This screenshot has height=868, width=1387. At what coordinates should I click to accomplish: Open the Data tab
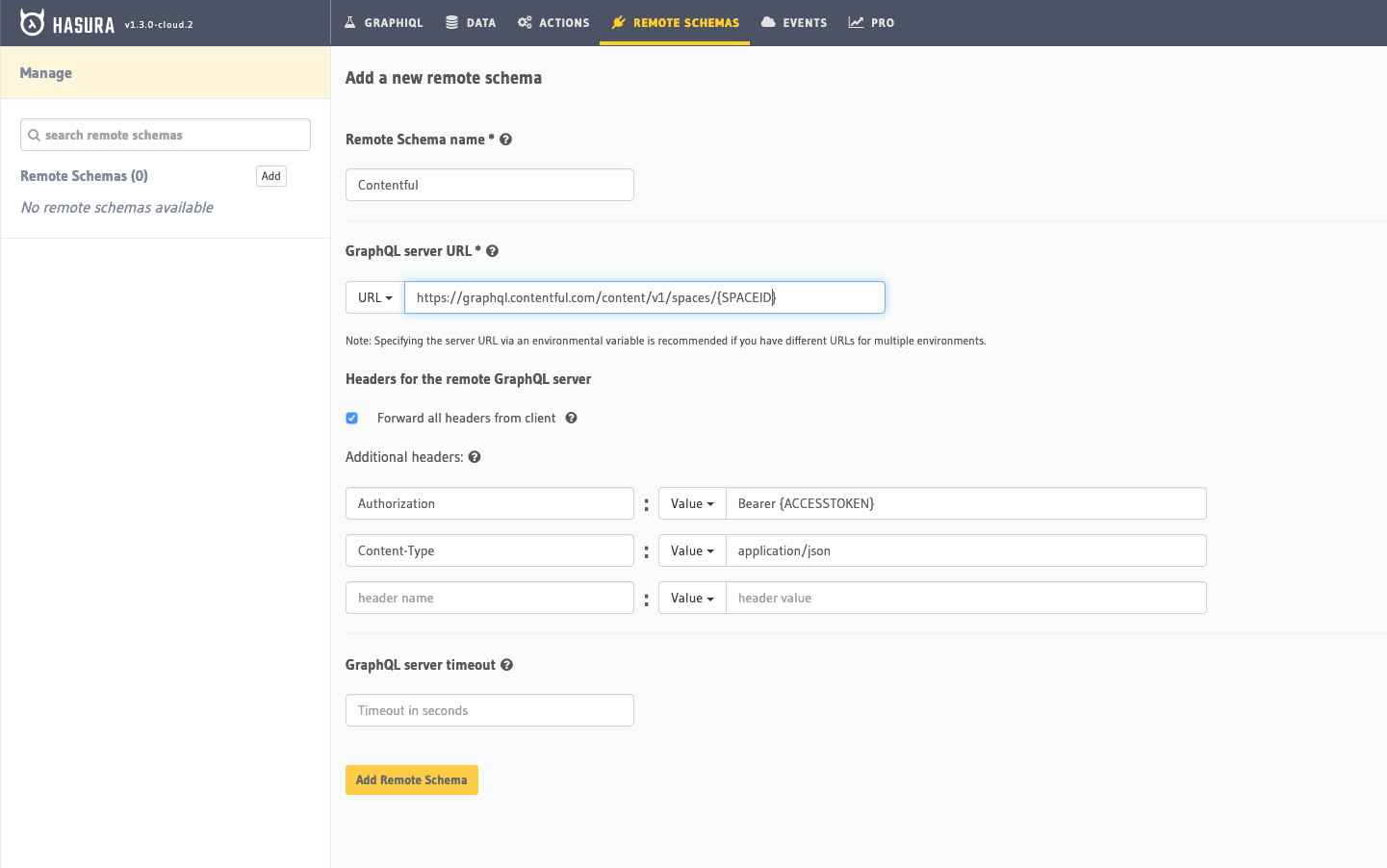click(471, 22)
